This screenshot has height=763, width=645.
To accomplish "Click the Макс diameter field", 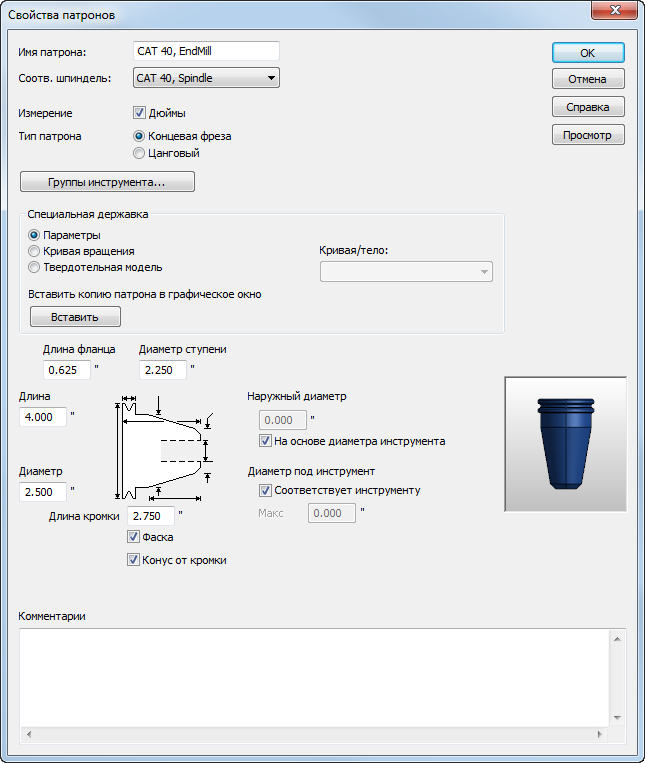I will pos(332,513).
